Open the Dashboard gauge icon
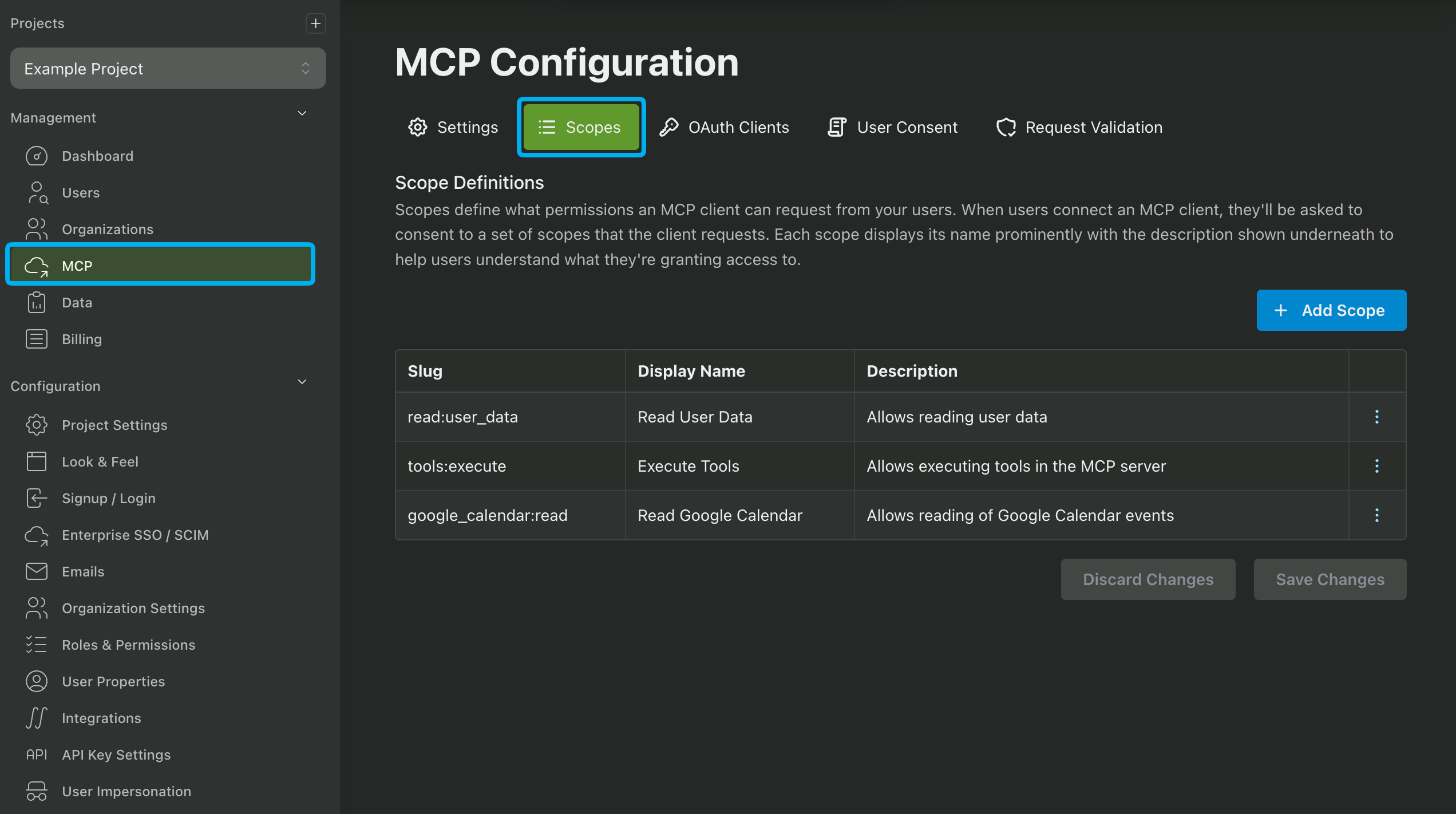 click(x=37, y=156)
